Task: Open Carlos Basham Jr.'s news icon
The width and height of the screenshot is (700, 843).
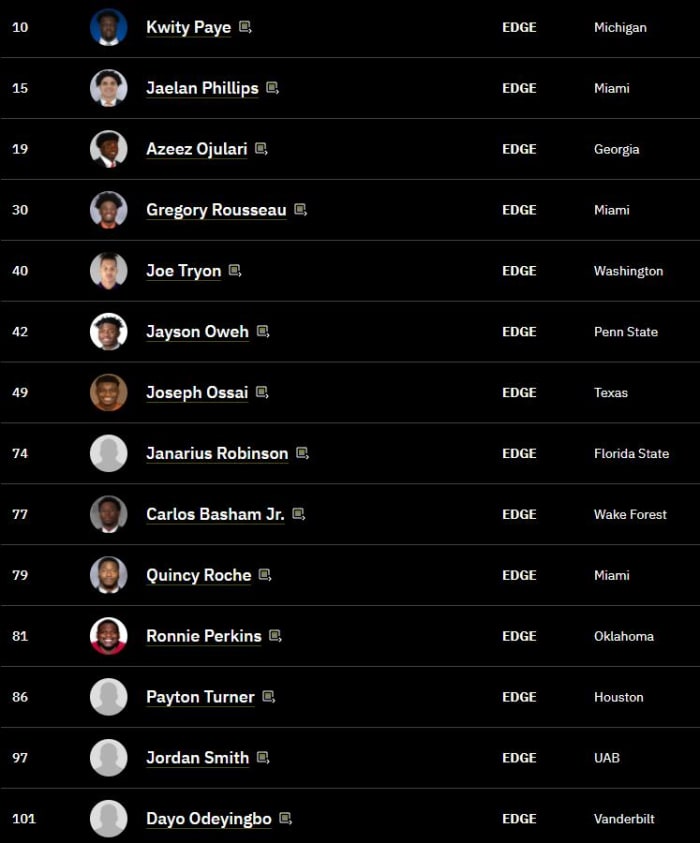Action: (299, 514)
